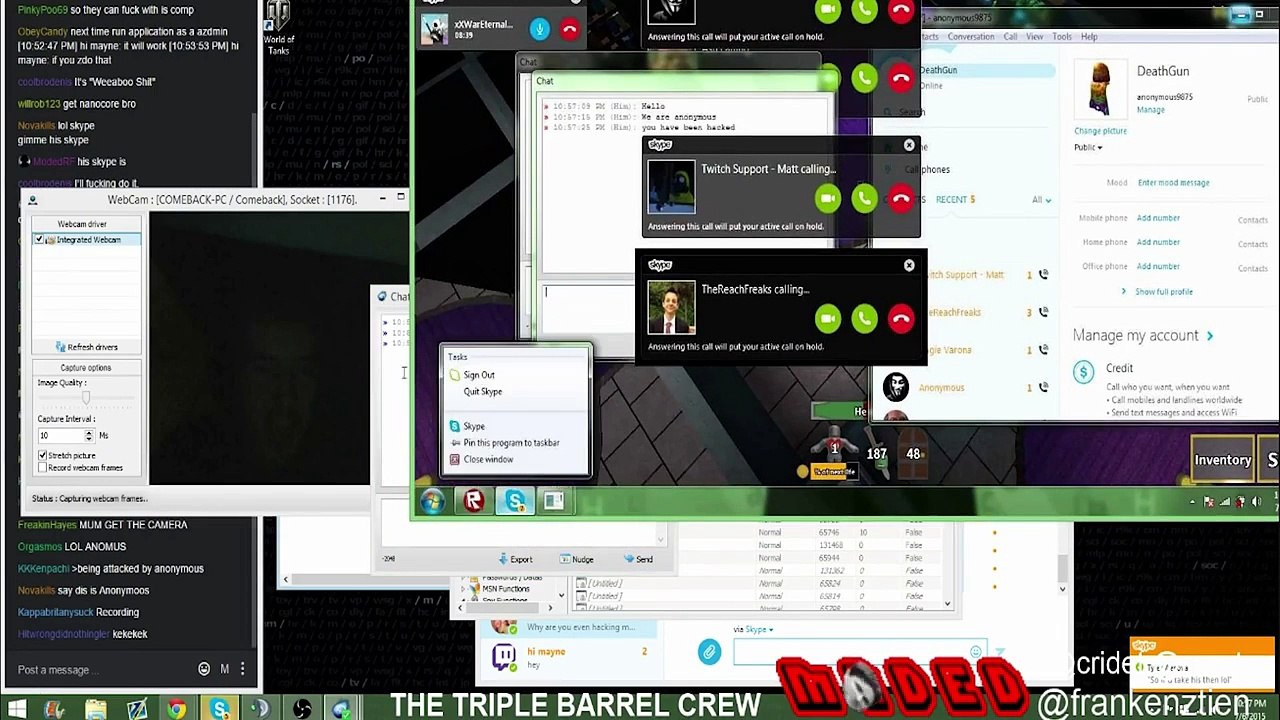Screen dimensions: 1280x720
Task: Click Enter mood message
Action: (x=1173, y=183)
